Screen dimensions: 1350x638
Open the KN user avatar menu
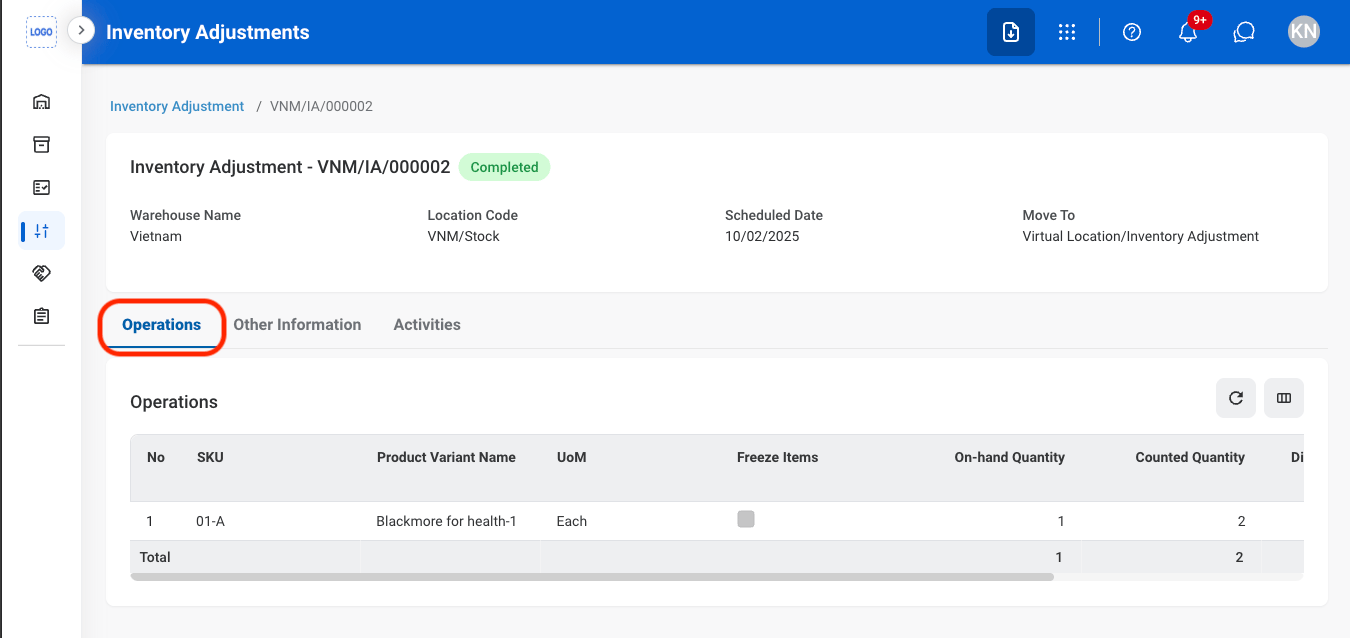[x=1304, y=32]
